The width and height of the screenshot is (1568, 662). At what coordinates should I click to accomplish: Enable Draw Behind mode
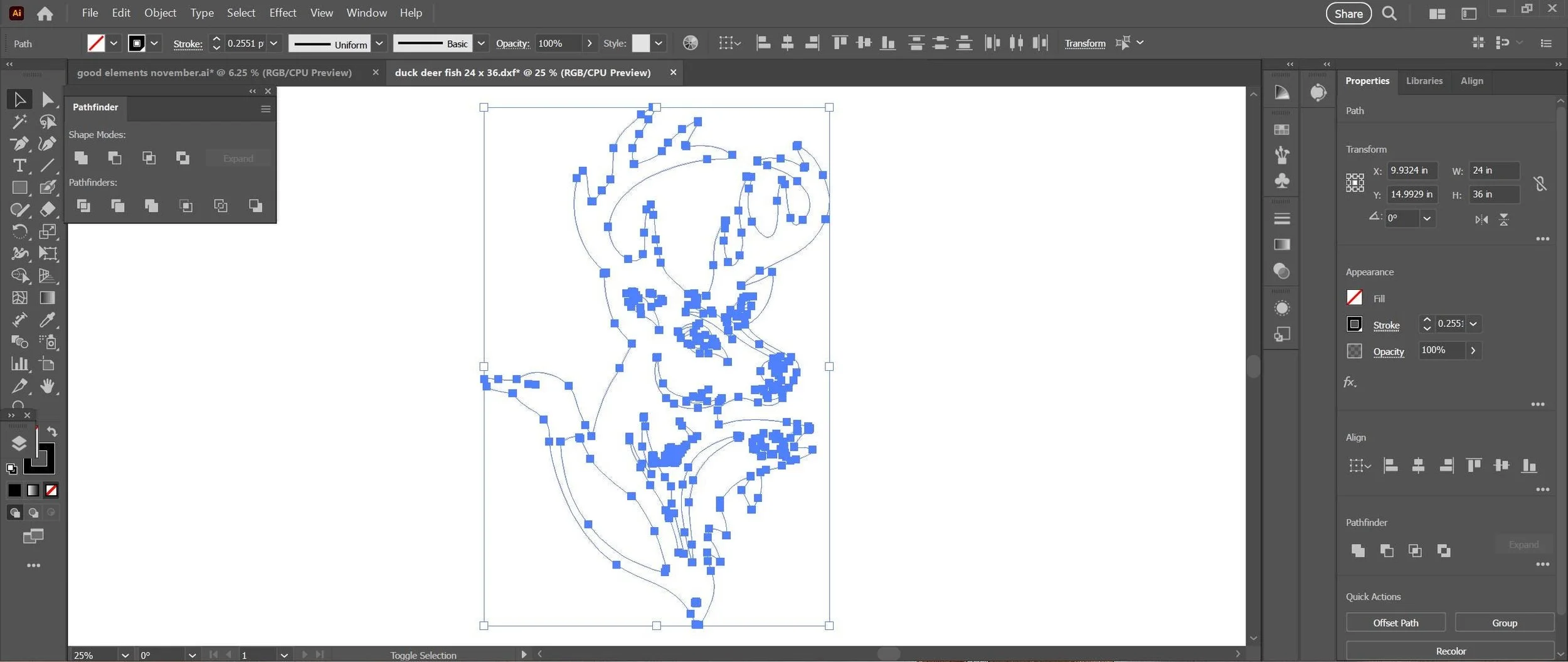(33, 513)
